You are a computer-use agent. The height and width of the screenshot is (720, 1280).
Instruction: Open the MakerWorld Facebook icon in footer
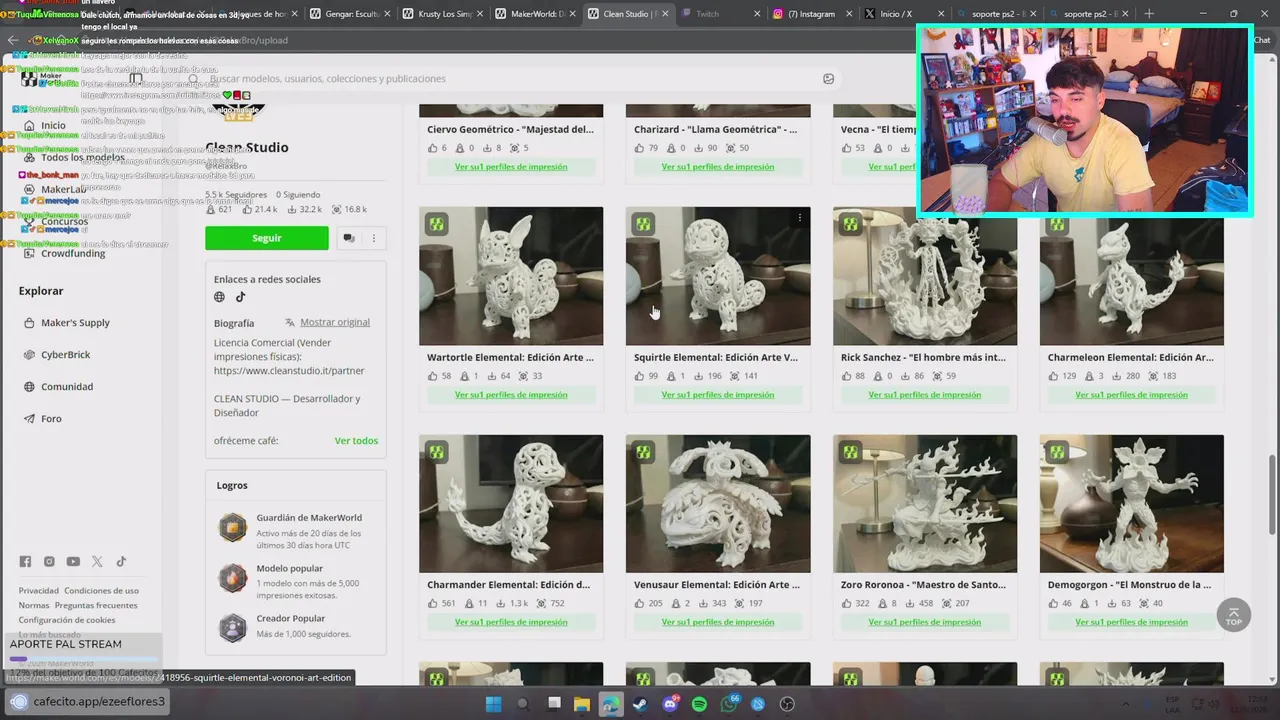pos(25,562)
